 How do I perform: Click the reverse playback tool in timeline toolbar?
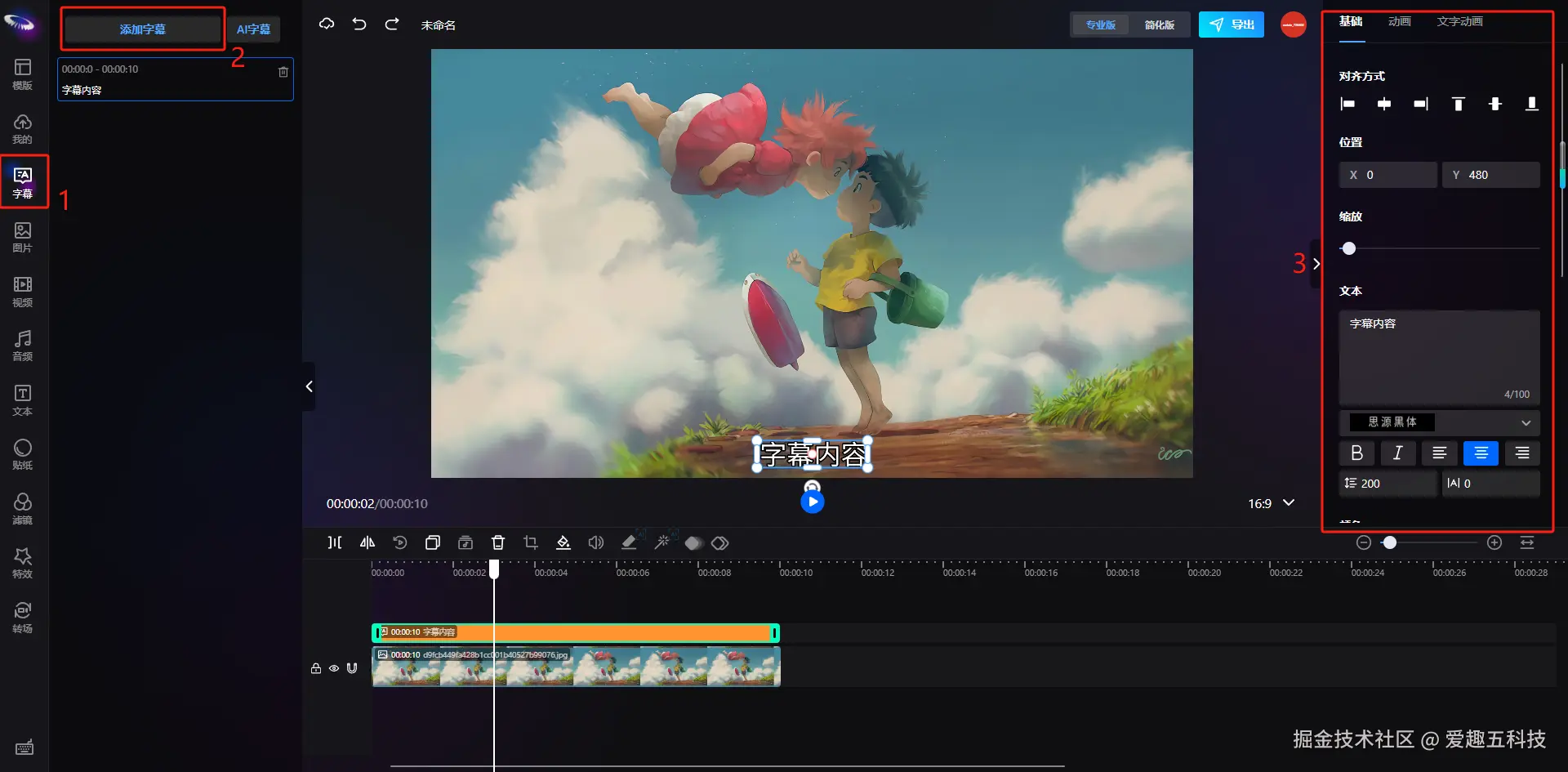[x=400, y=542]
